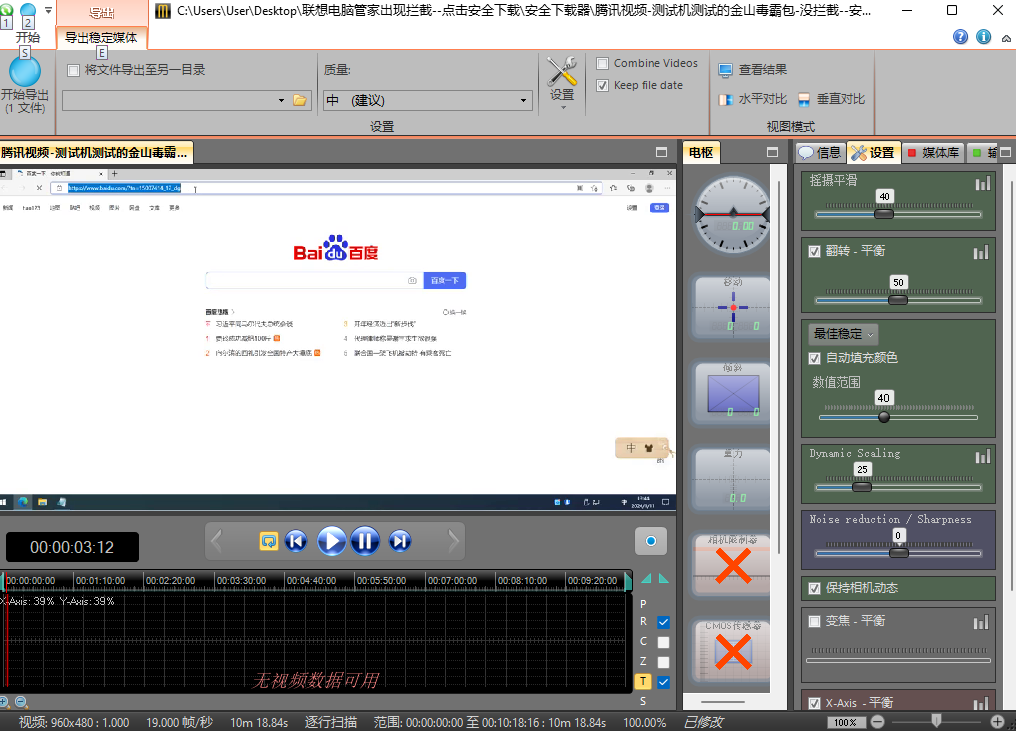1016x731 pixels.
Task: Expand the settings (设置) button arrow
Action: [562, 108]
